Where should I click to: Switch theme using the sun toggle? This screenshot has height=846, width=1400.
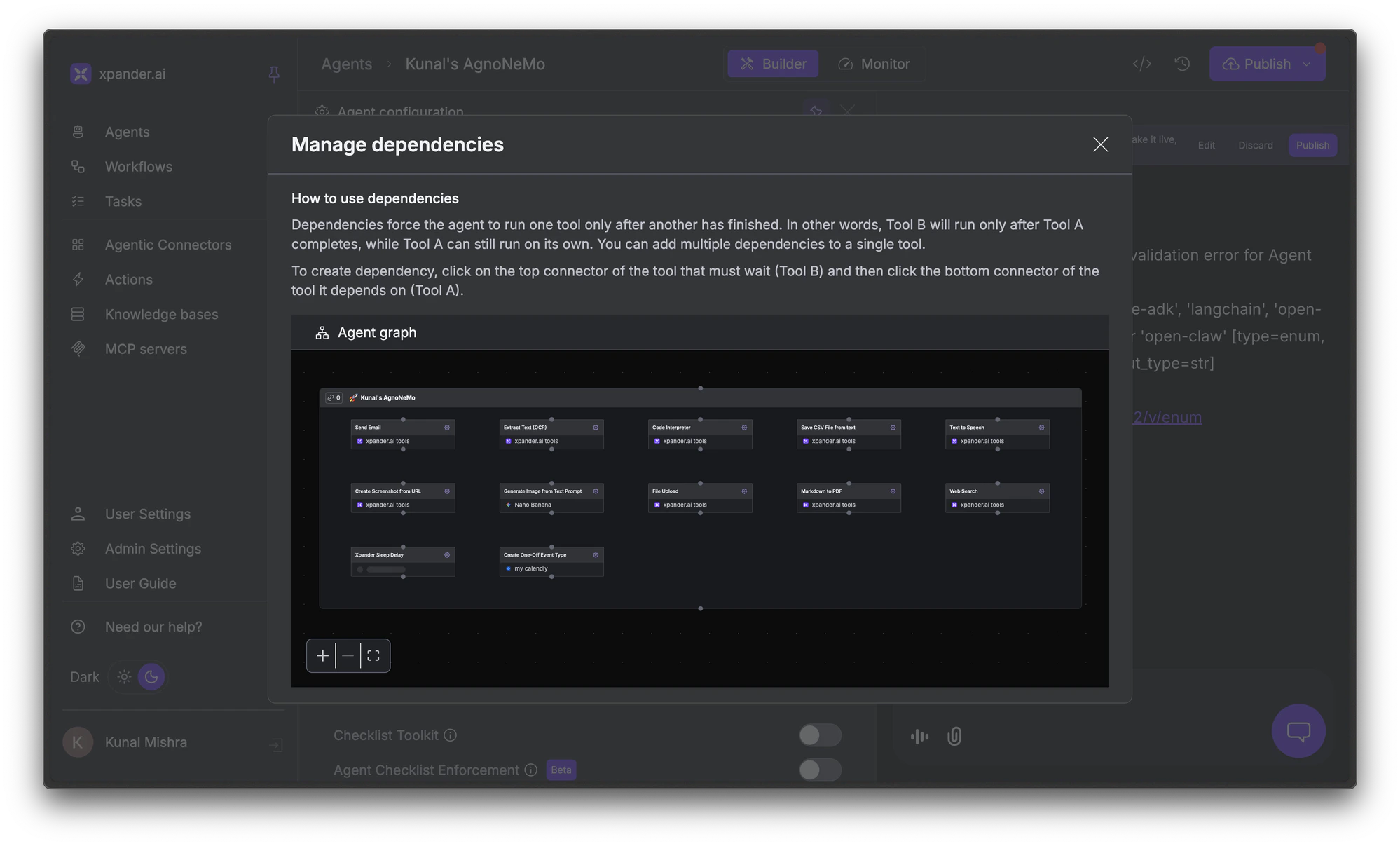(124, 676)
